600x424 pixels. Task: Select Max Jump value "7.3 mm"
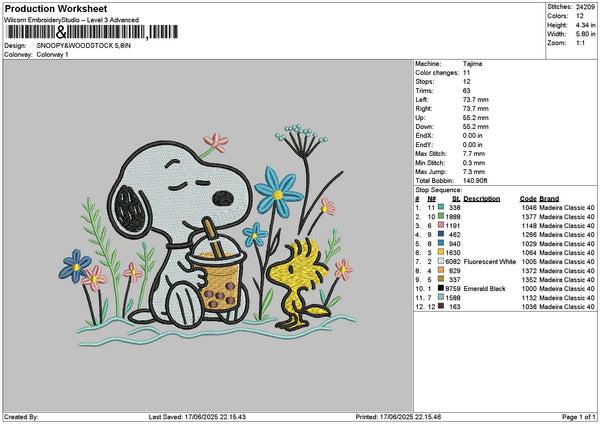[474, 172]
